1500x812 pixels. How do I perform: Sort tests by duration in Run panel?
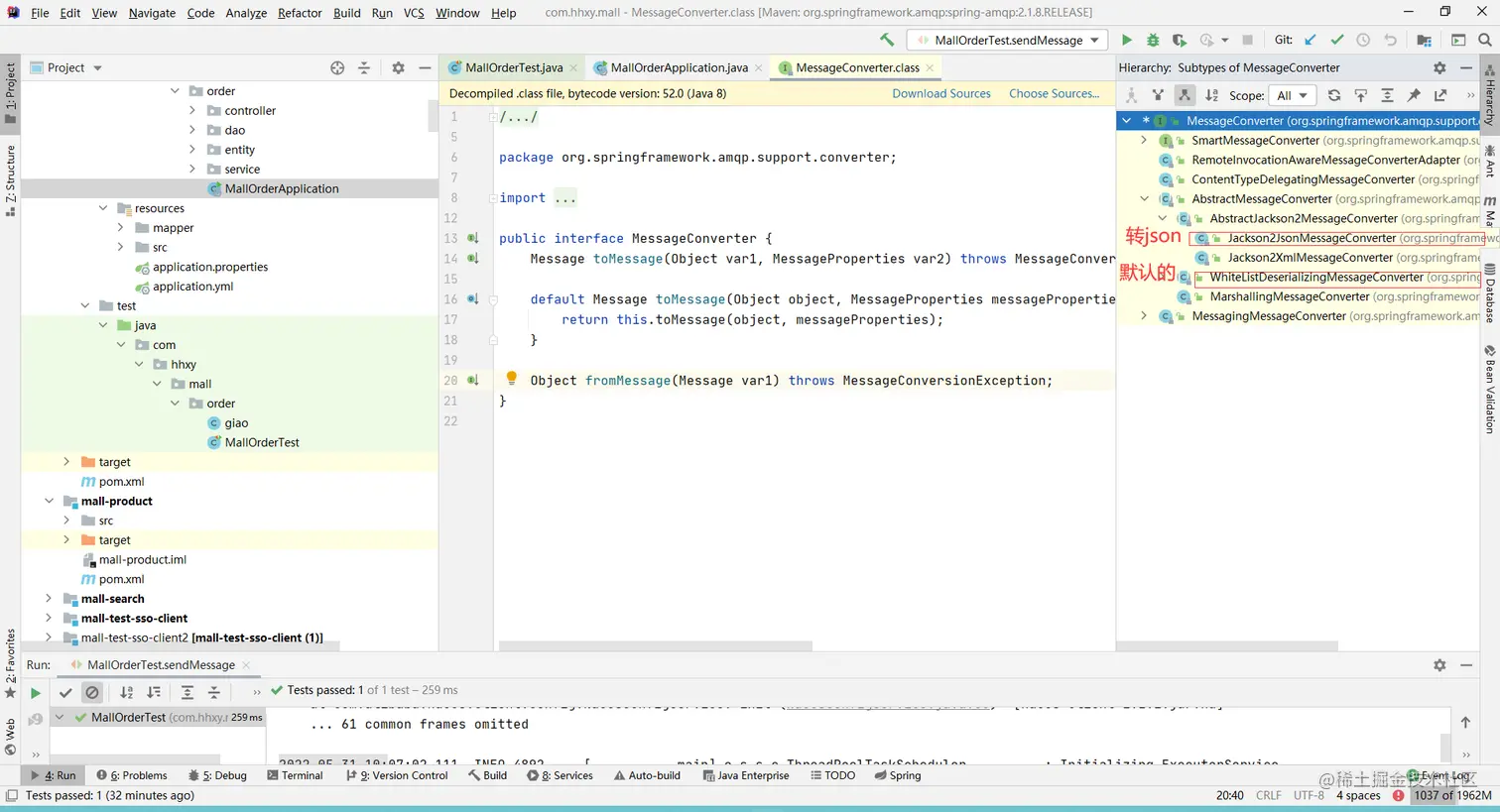(153, 692)
